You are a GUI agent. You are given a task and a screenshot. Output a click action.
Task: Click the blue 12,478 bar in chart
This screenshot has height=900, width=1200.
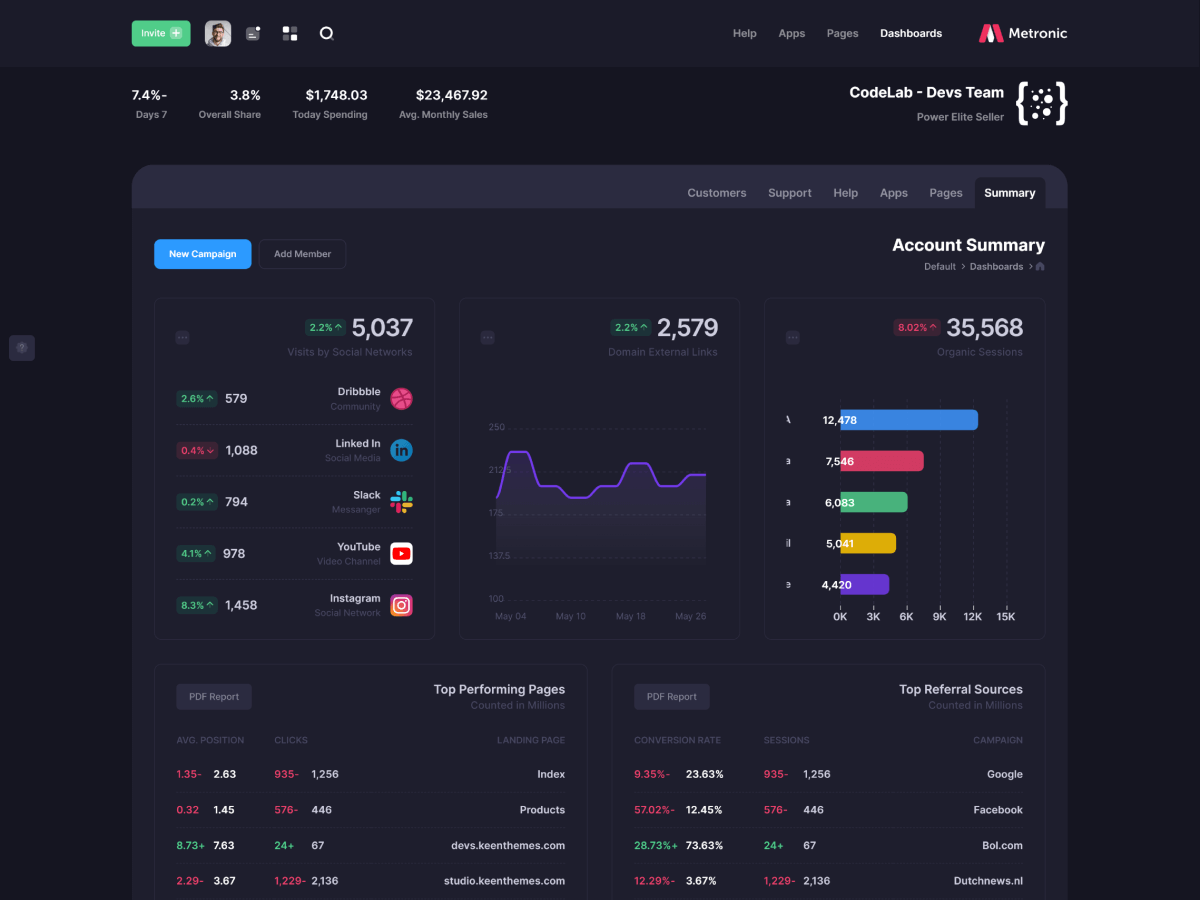[x=908, y=420]
